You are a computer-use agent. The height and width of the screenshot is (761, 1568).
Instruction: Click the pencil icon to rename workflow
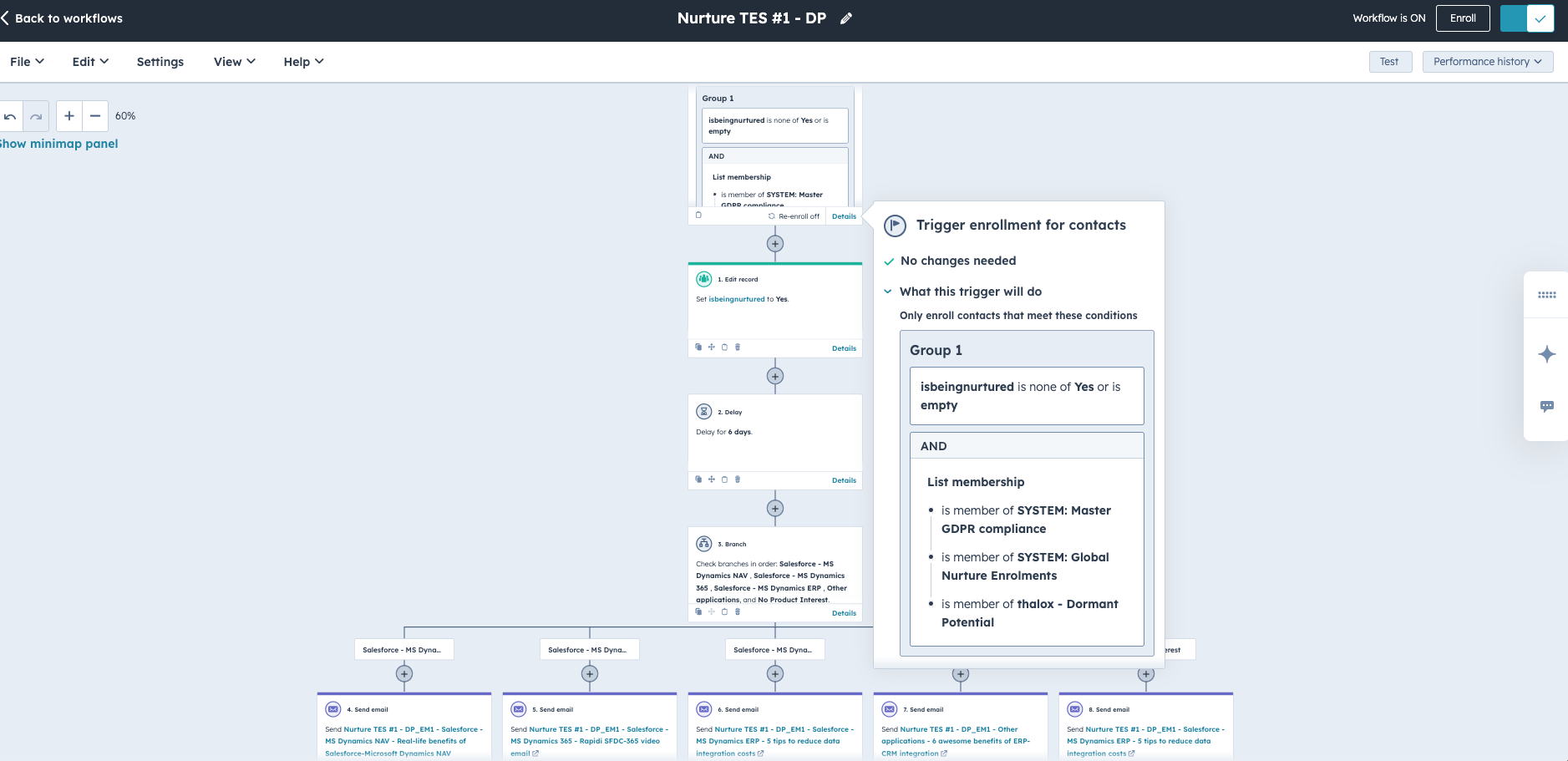point(846,18)
